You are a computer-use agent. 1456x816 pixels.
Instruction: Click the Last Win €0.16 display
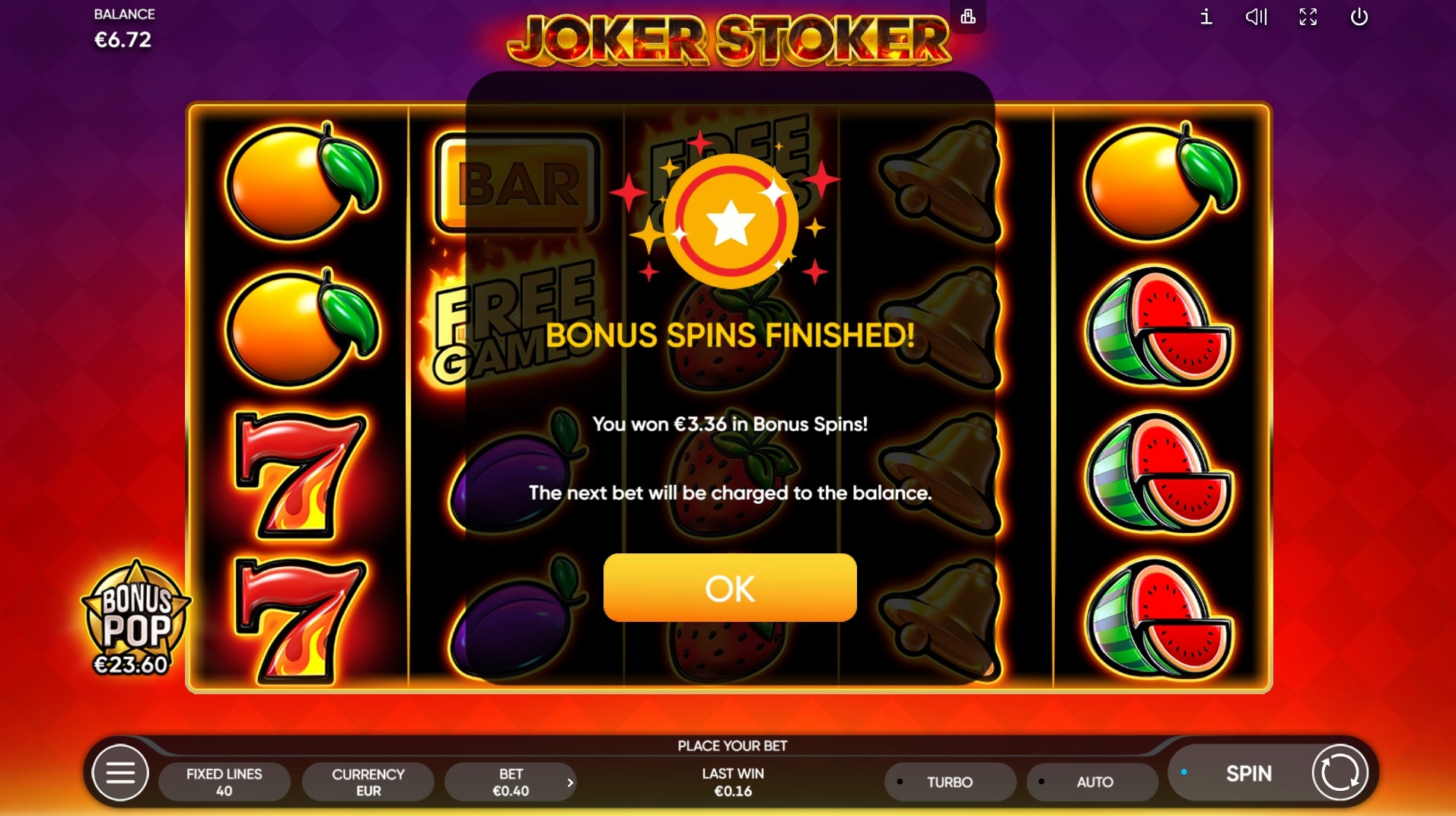[732, 782]
